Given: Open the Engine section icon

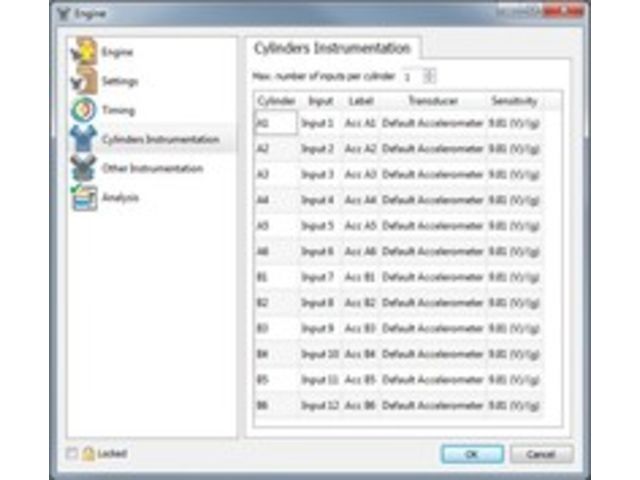Looking at the screenshot, I should pos(84,51).
